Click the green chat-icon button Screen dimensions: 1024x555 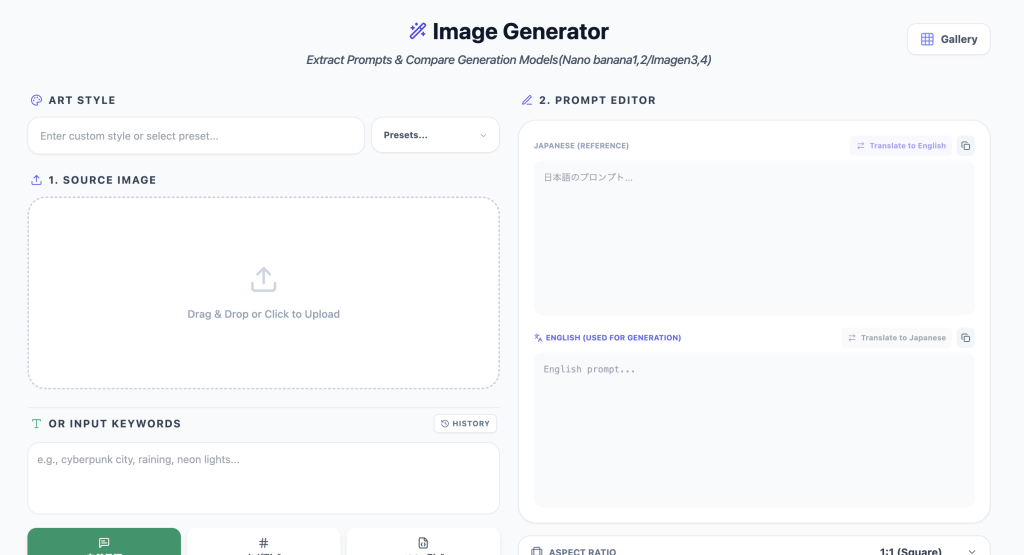(x=104, y=542)
